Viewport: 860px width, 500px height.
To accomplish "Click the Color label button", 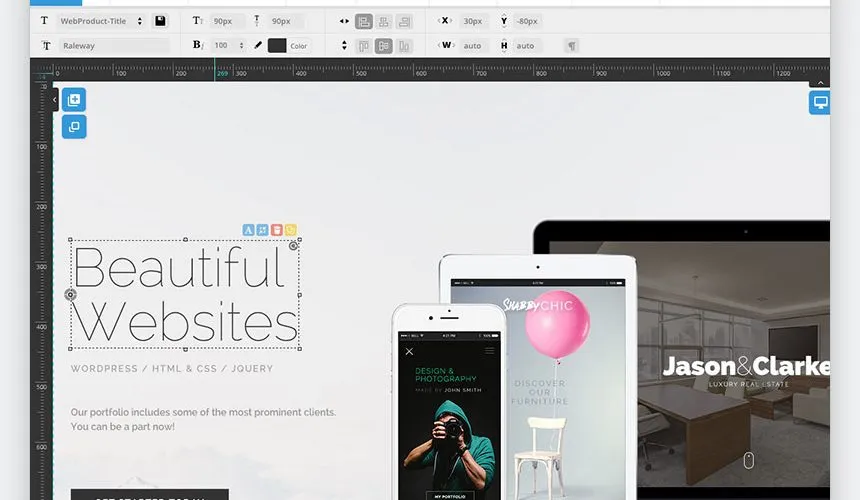I will click(x=298, y=46).
